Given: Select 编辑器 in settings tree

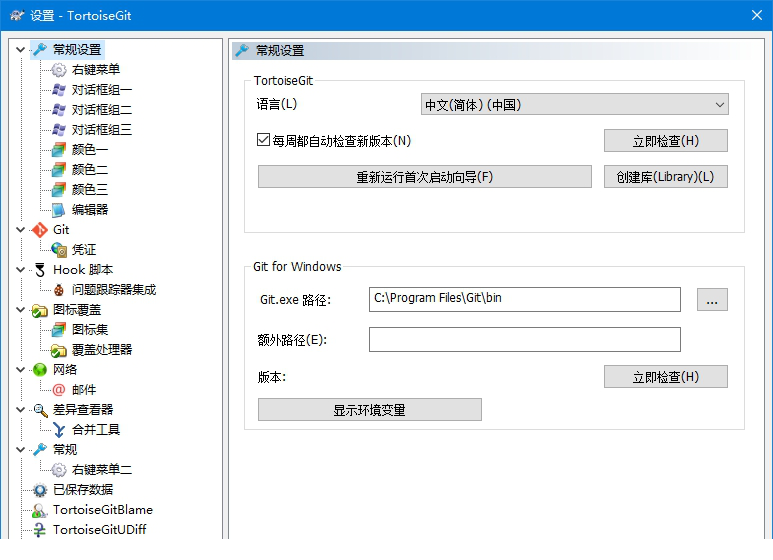Looking at the screenshot, I should click(x=90, y=210).
